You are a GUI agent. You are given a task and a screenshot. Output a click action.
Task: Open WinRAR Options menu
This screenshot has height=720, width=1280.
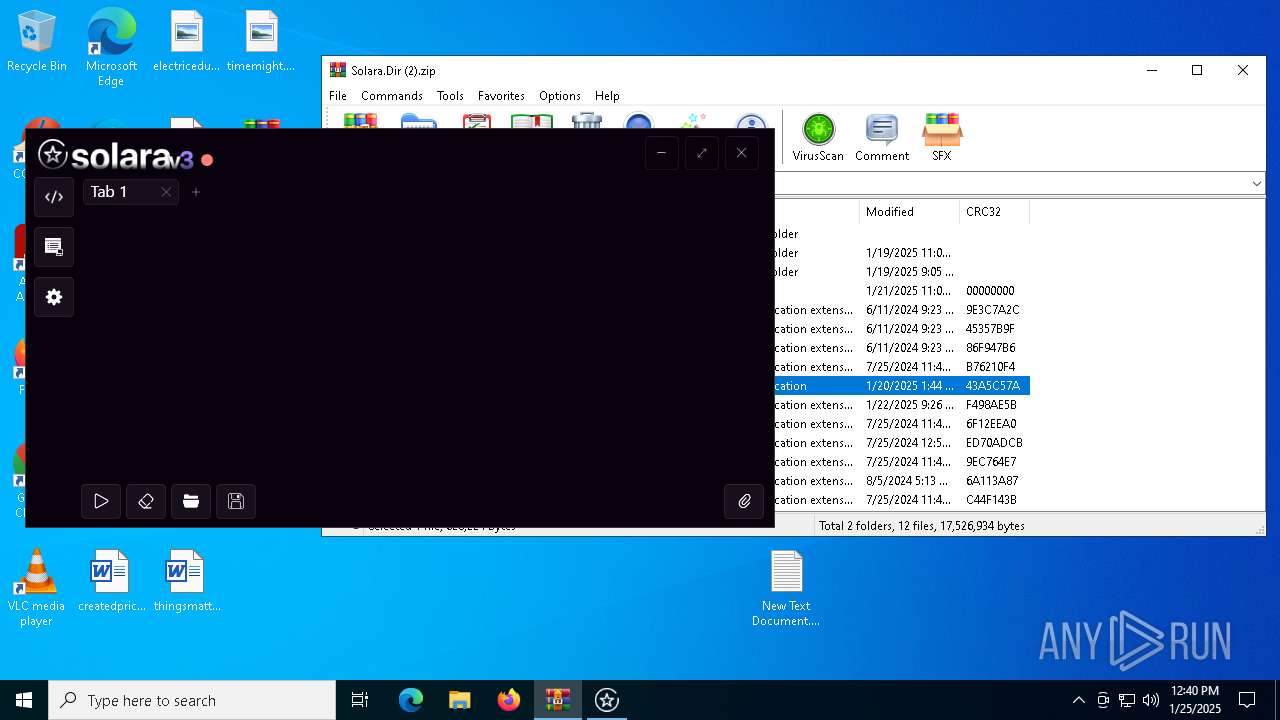coord(560,96)
